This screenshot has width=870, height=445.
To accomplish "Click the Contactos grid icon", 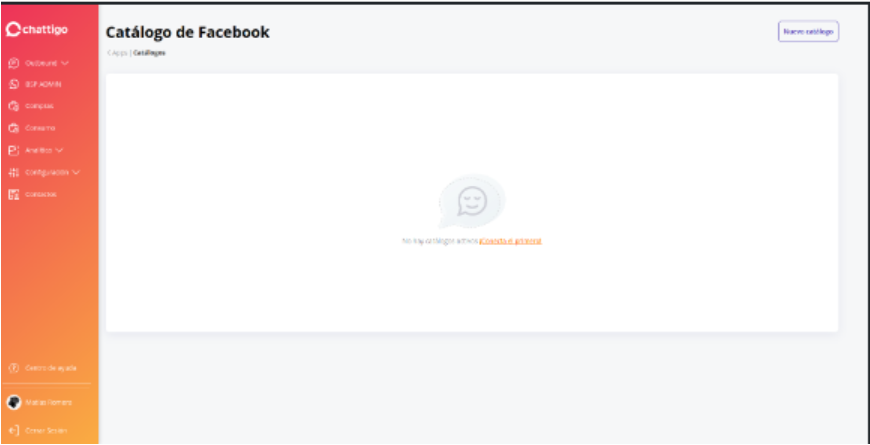I will click(14, 195).
